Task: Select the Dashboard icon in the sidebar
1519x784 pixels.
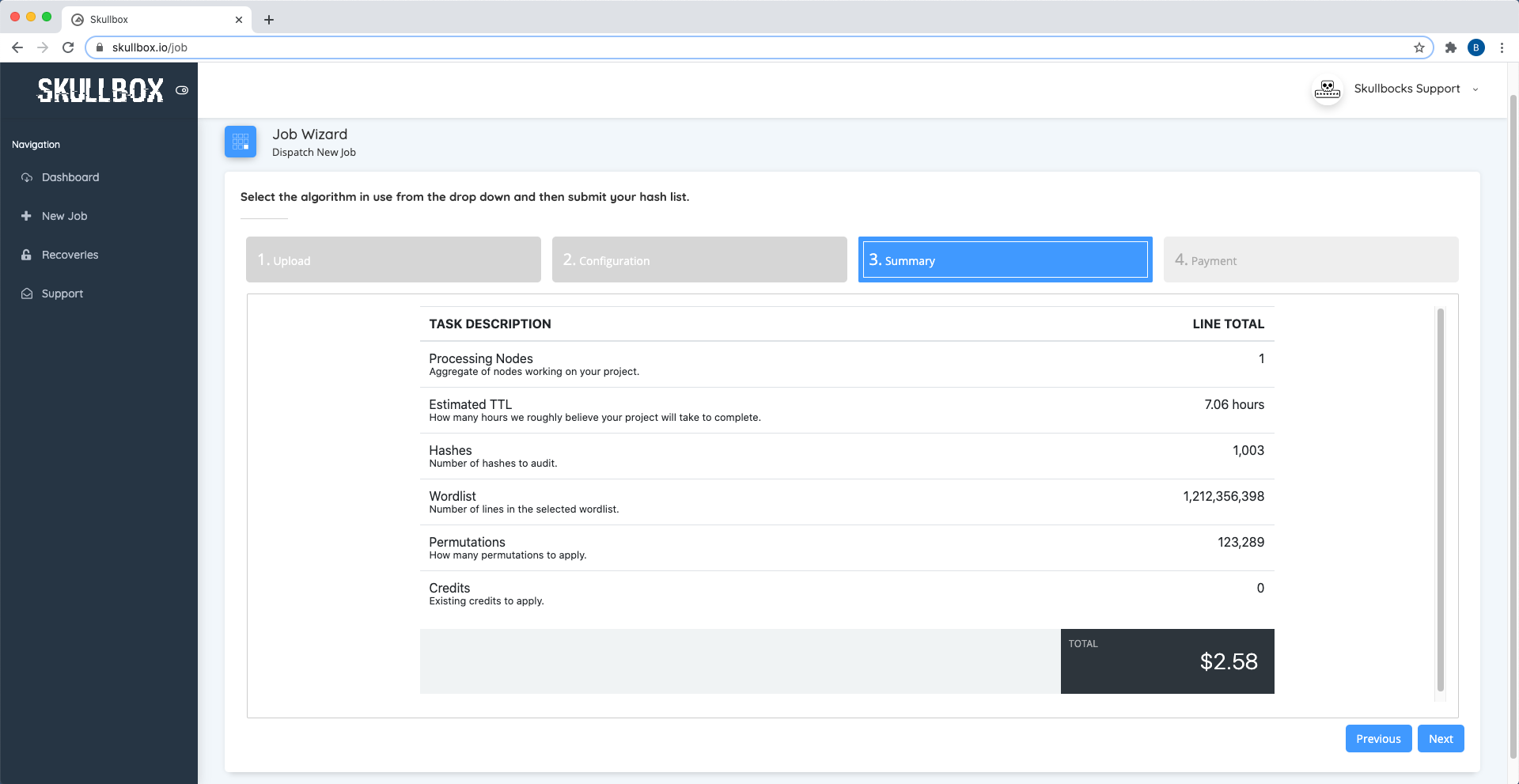Action: (26, 177)
